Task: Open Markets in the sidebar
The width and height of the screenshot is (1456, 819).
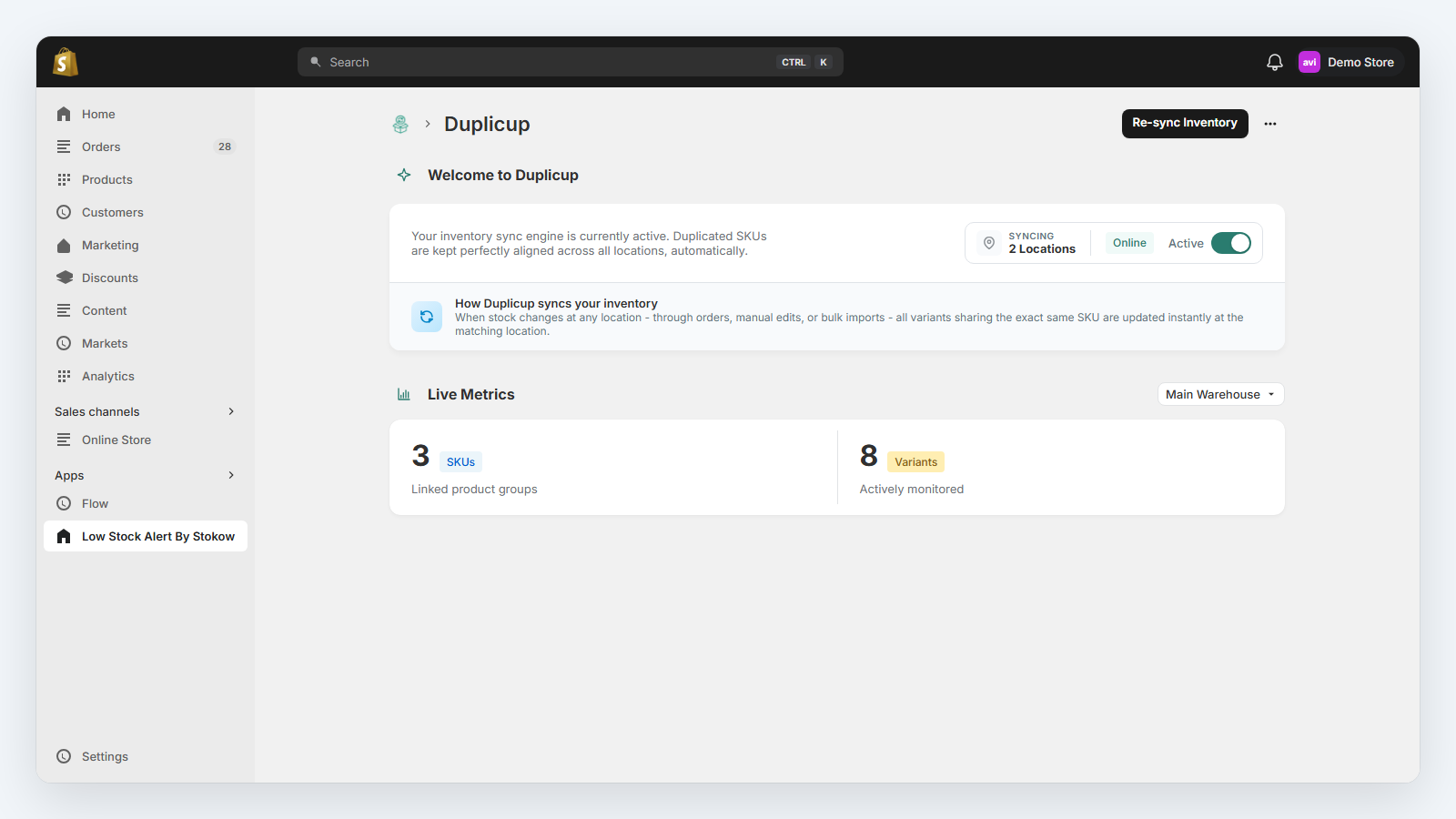Action: click(x=146, y=343)
